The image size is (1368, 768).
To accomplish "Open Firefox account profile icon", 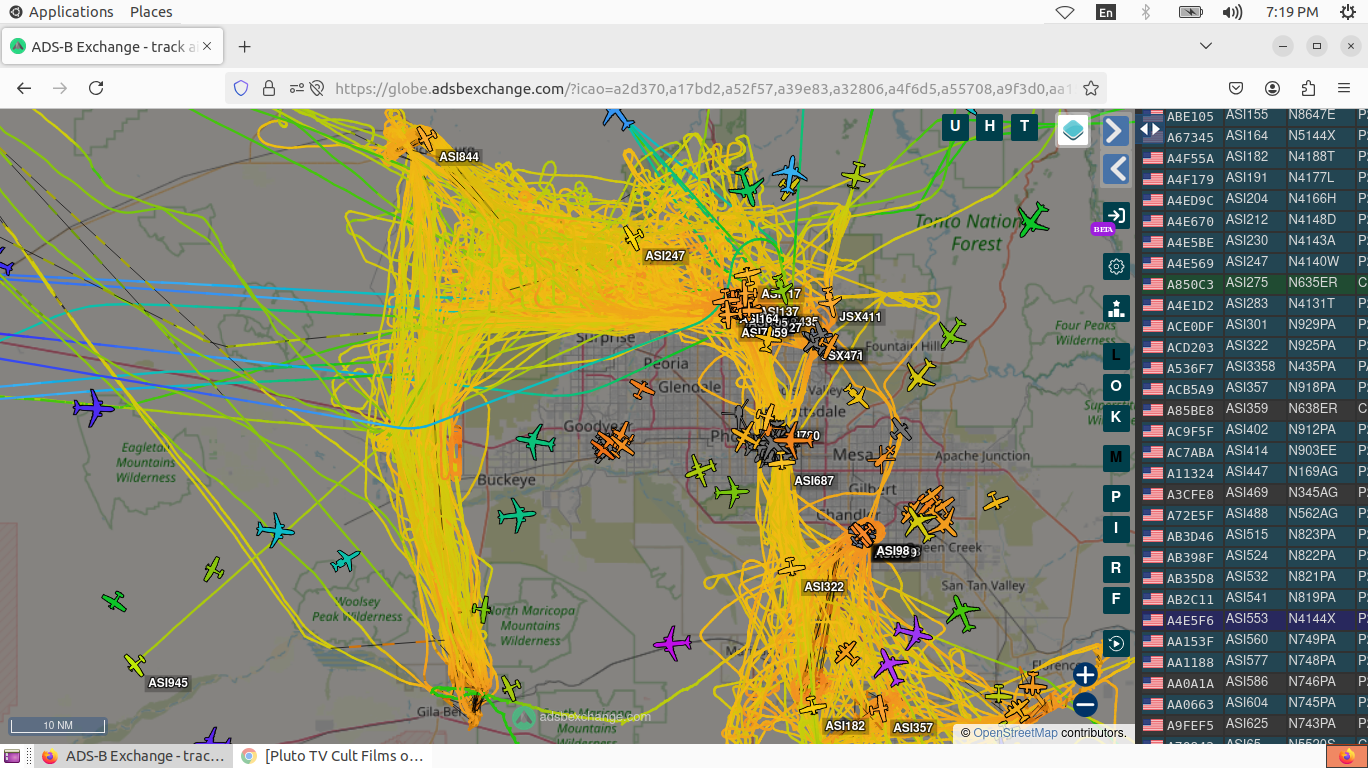I will (1272, 88).
